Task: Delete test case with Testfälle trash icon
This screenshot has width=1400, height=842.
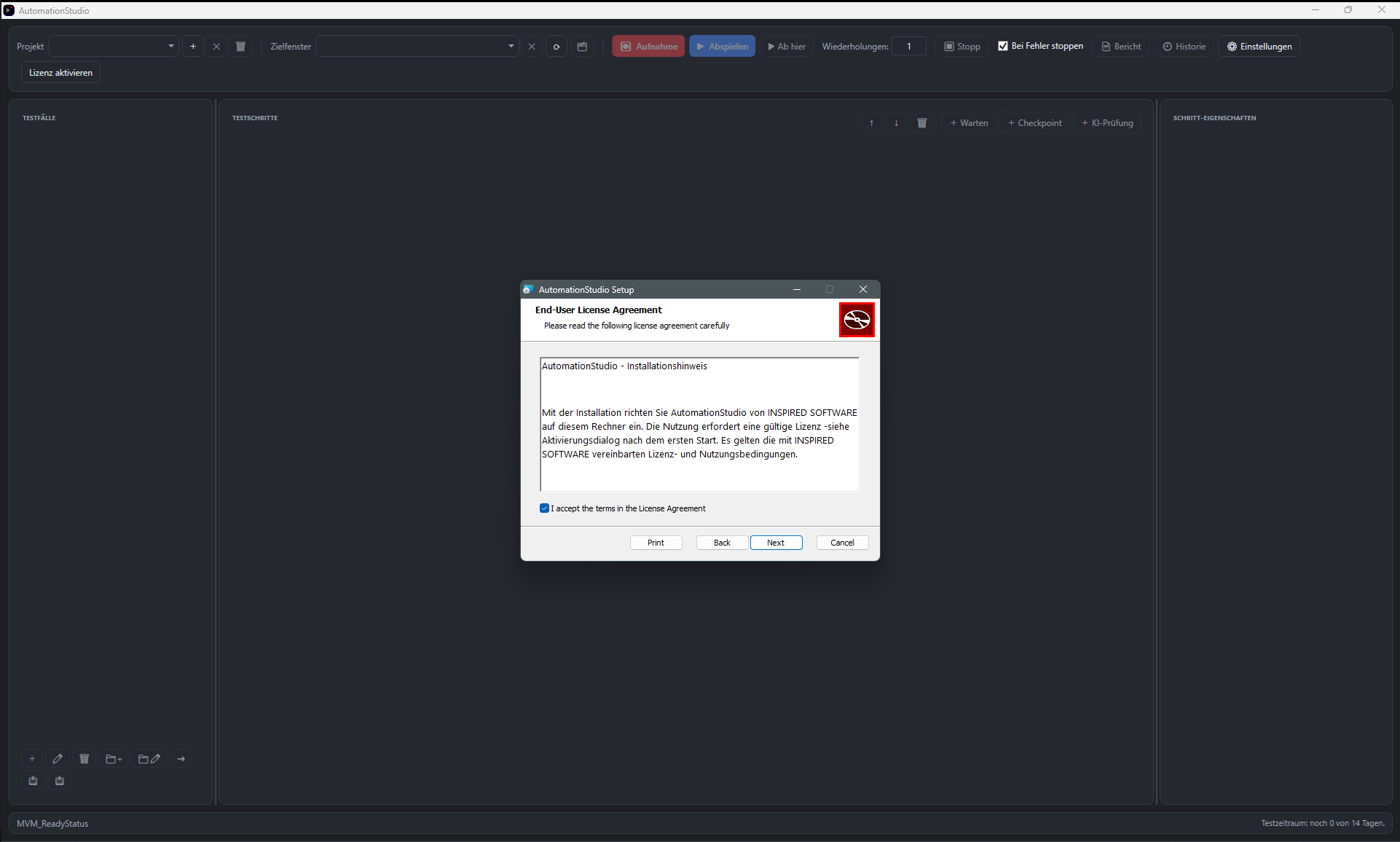Action: [84, 759]
